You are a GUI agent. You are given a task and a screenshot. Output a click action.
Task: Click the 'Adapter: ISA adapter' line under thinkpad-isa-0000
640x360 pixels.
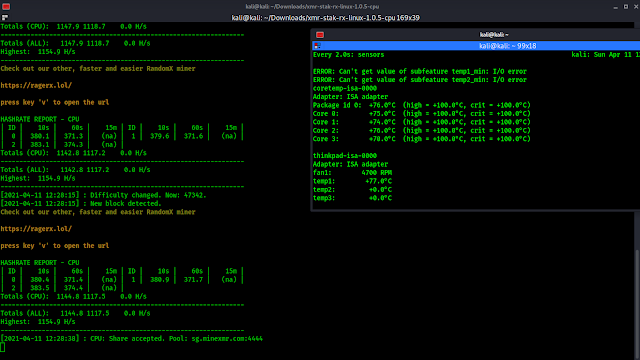point(351,164)
